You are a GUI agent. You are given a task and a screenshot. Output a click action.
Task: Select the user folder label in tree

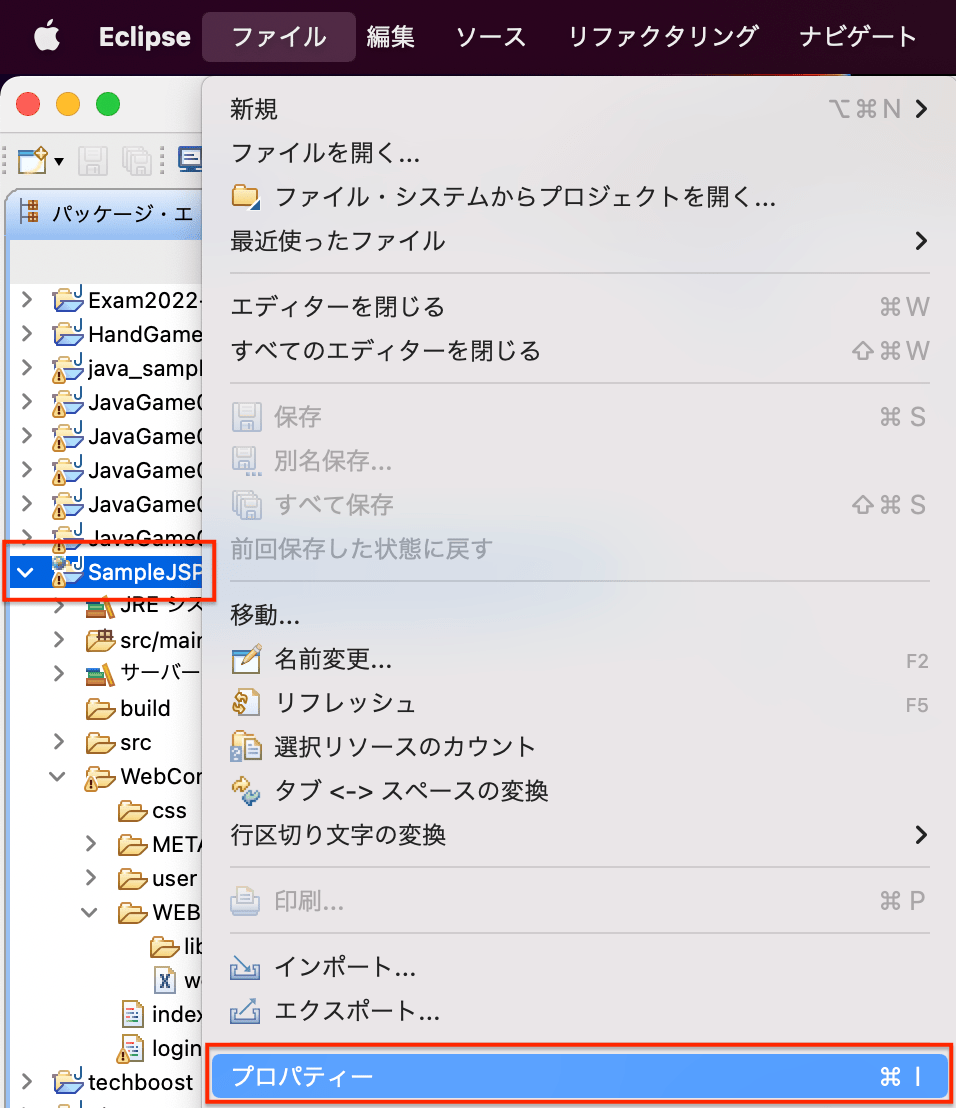click(x=175, y=878)
